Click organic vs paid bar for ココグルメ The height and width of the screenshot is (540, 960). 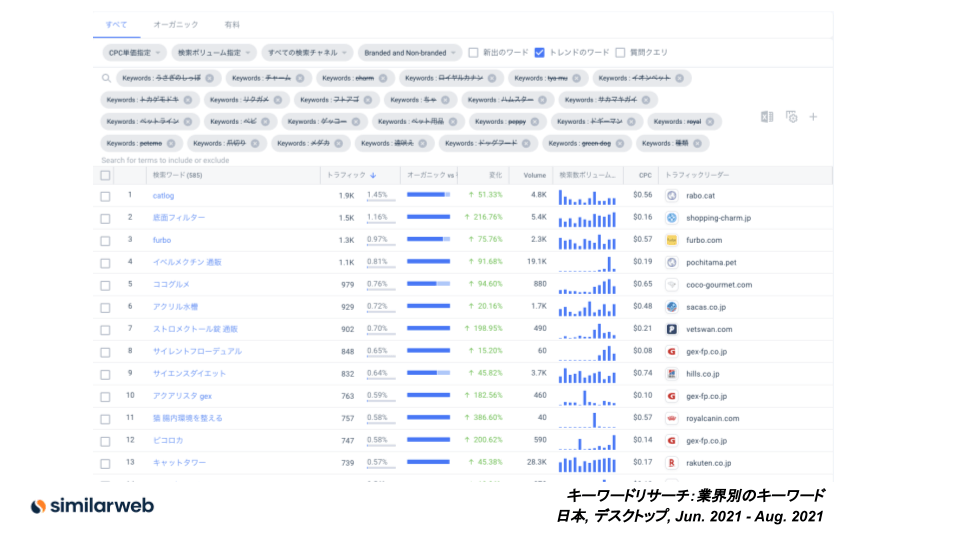click(429, 284)
